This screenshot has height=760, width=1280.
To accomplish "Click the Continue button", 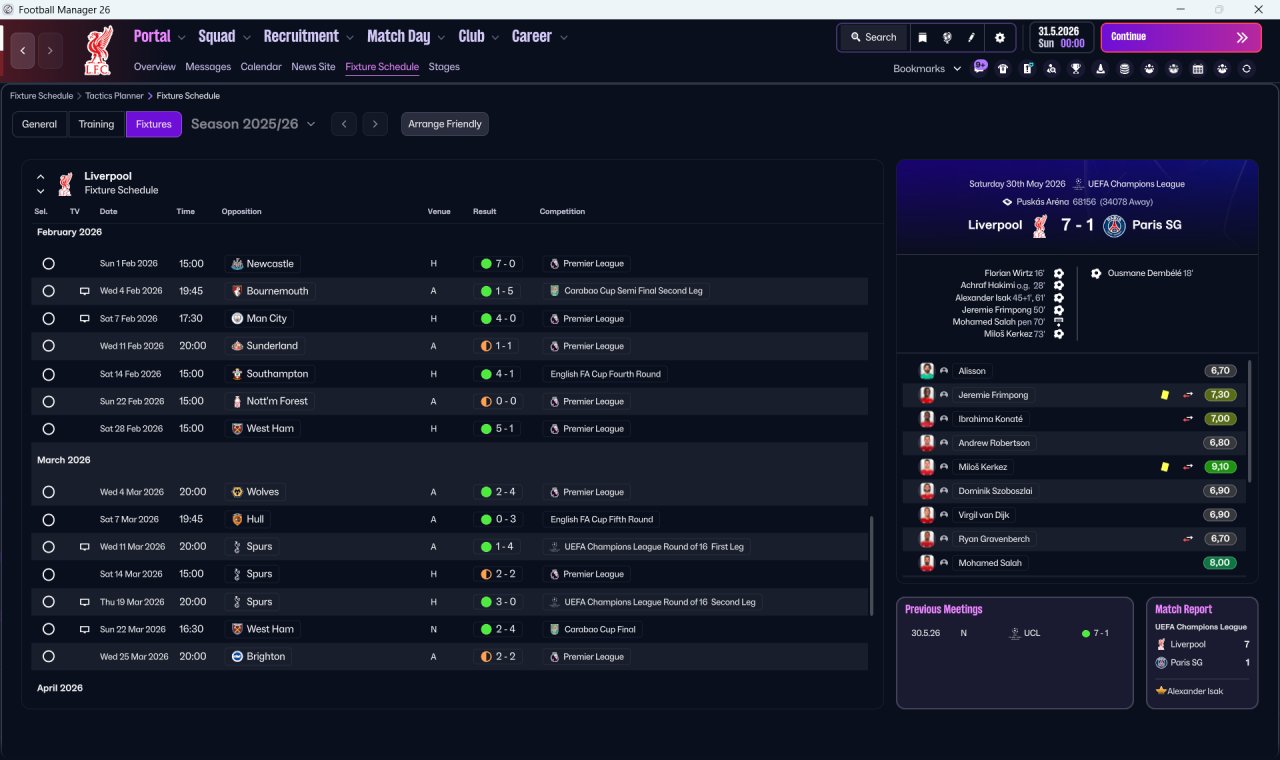I will click(1181, 37).
